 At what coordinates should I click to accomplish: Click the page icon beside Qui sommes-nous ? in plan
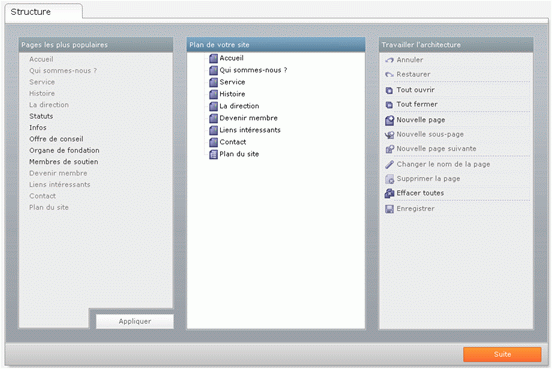tap(213, 70)
